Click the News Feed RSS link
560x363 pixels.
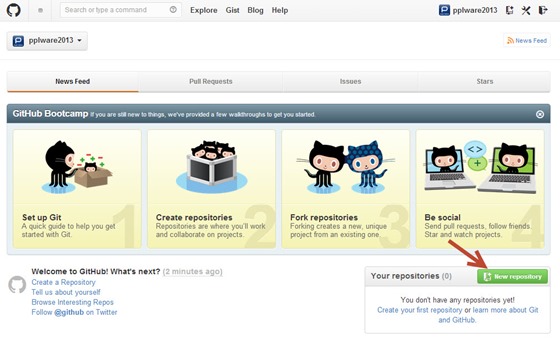(x=527, y=41)
